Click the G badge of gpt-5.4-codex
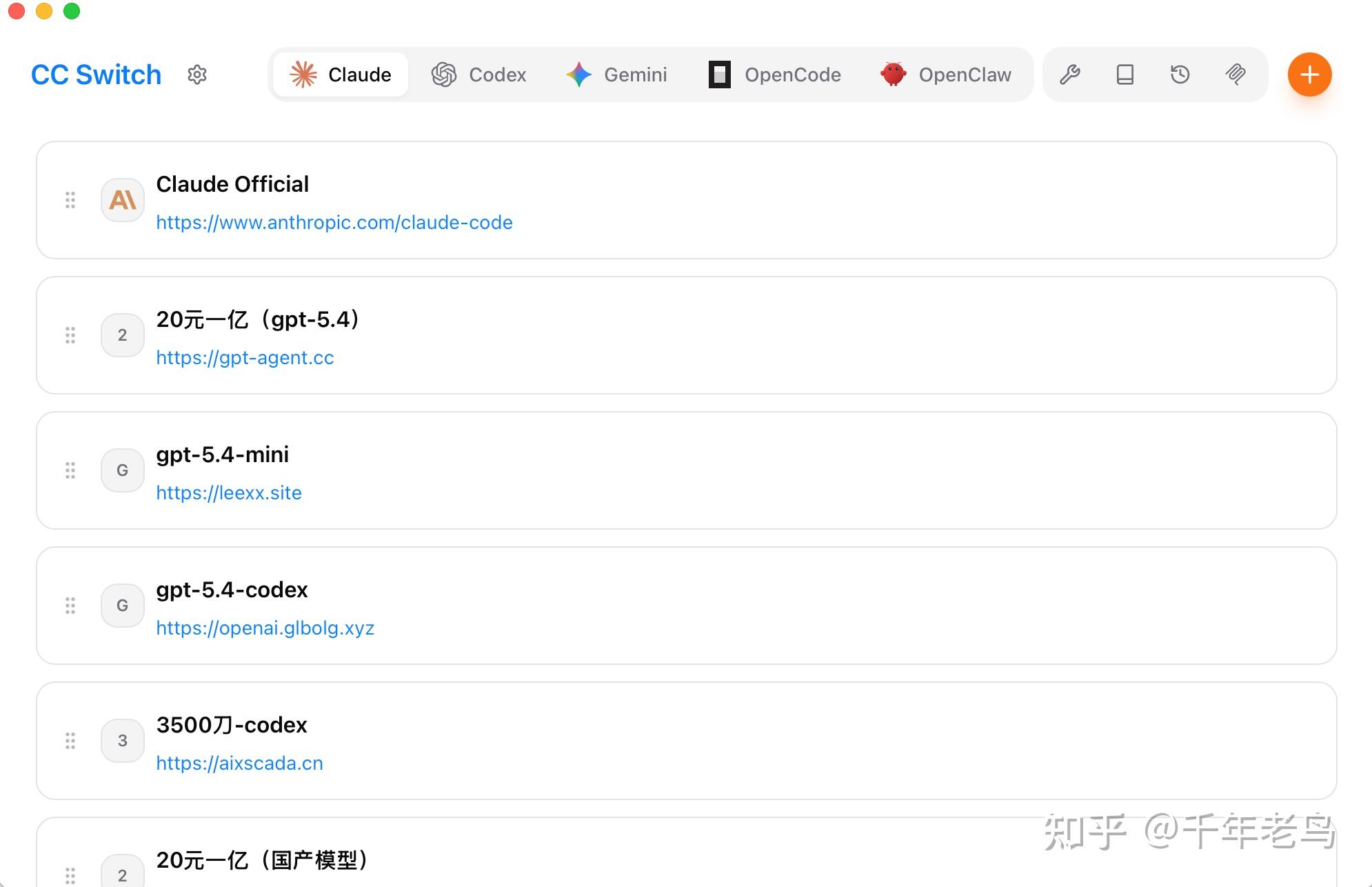The height and width of the screenshot is (887, 1372). (123, 606)
